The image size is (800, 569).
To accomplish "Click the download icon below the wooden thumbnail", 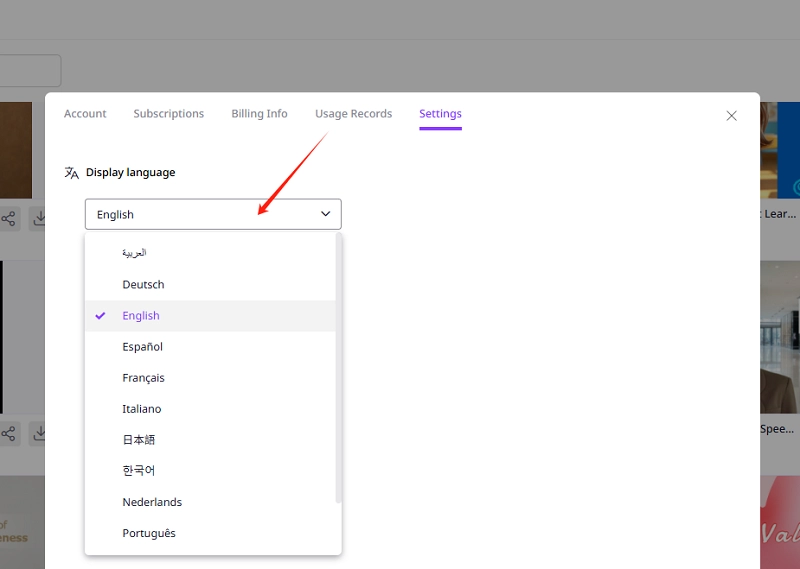I will (x=39, y=218).
